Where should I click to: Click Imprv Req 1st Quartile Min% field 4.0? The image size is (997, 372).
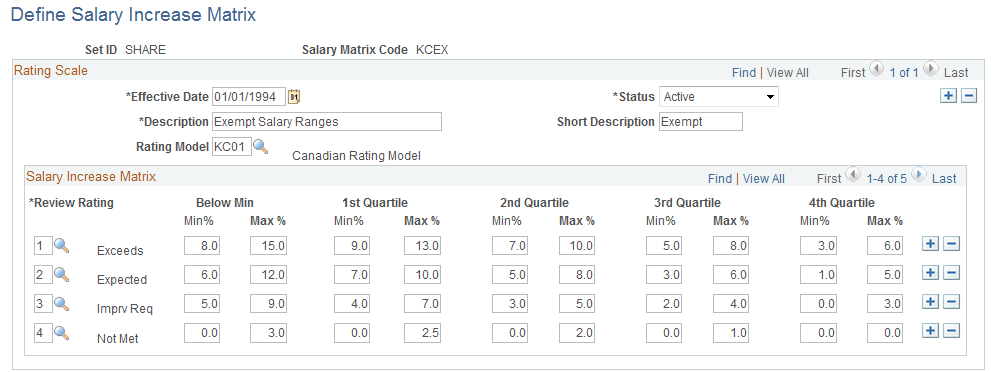(351, 303)
